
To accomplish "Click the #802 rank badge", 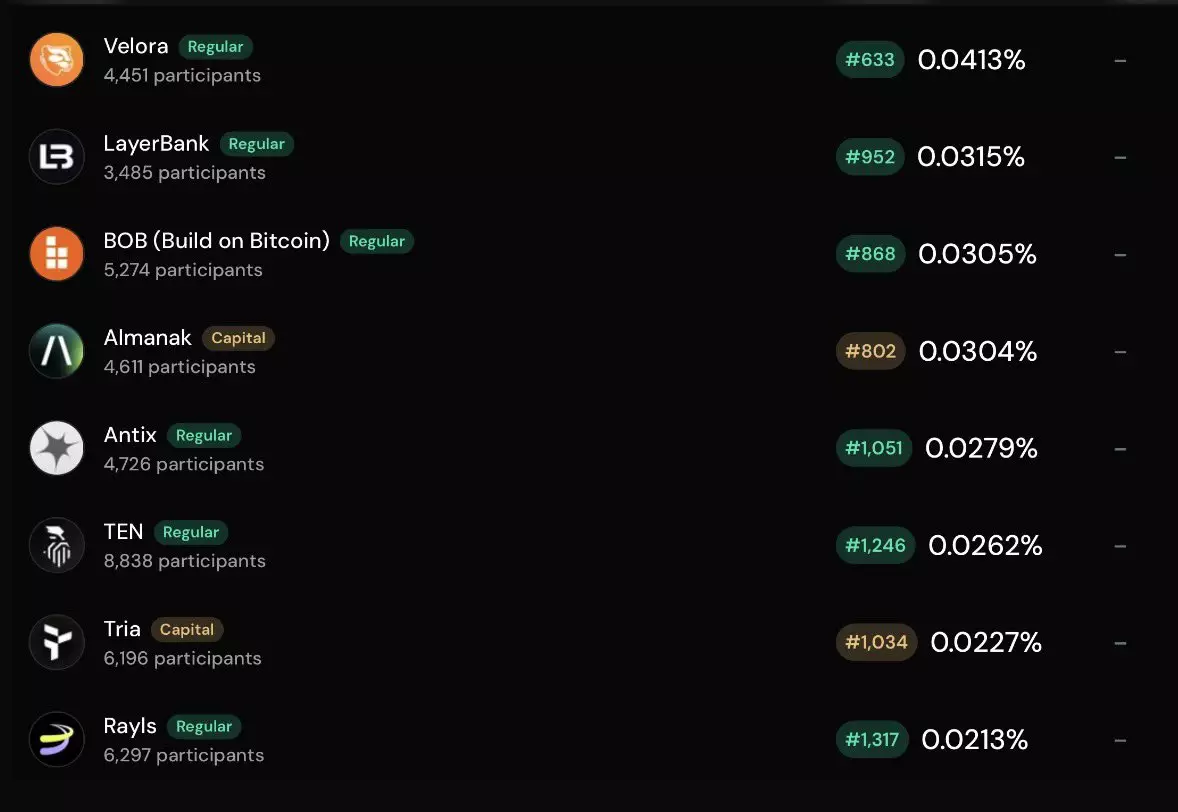I will pos(870,351).
